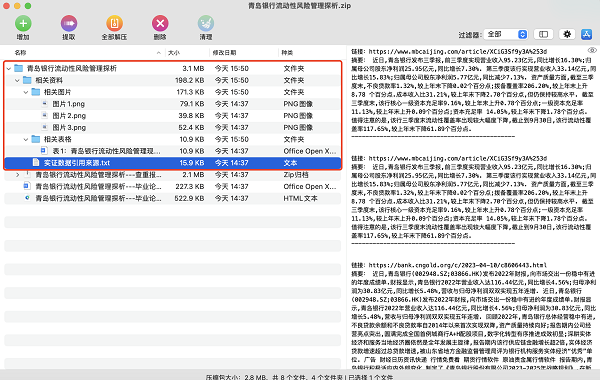Screen dimensions: 600x380
Task: Click the 图片 1.png file icon
Action: 44,104
